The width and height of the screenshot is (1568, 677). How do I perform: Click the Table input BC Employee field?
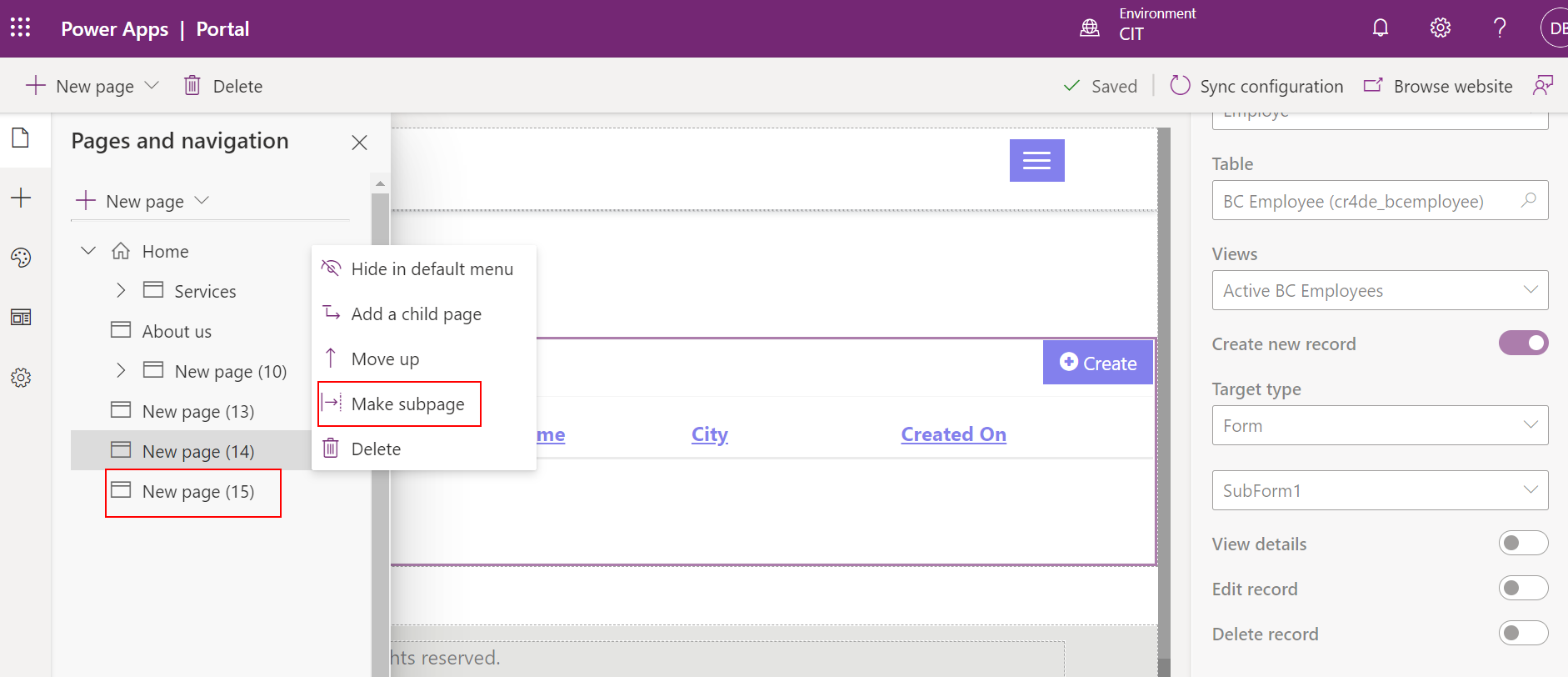point(1380,200)
